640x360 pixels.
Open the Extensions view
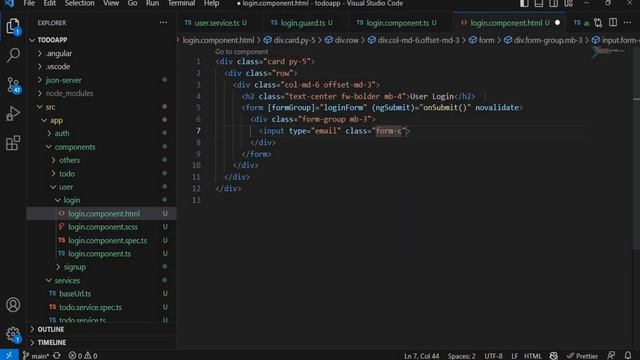tap(13, 143)
